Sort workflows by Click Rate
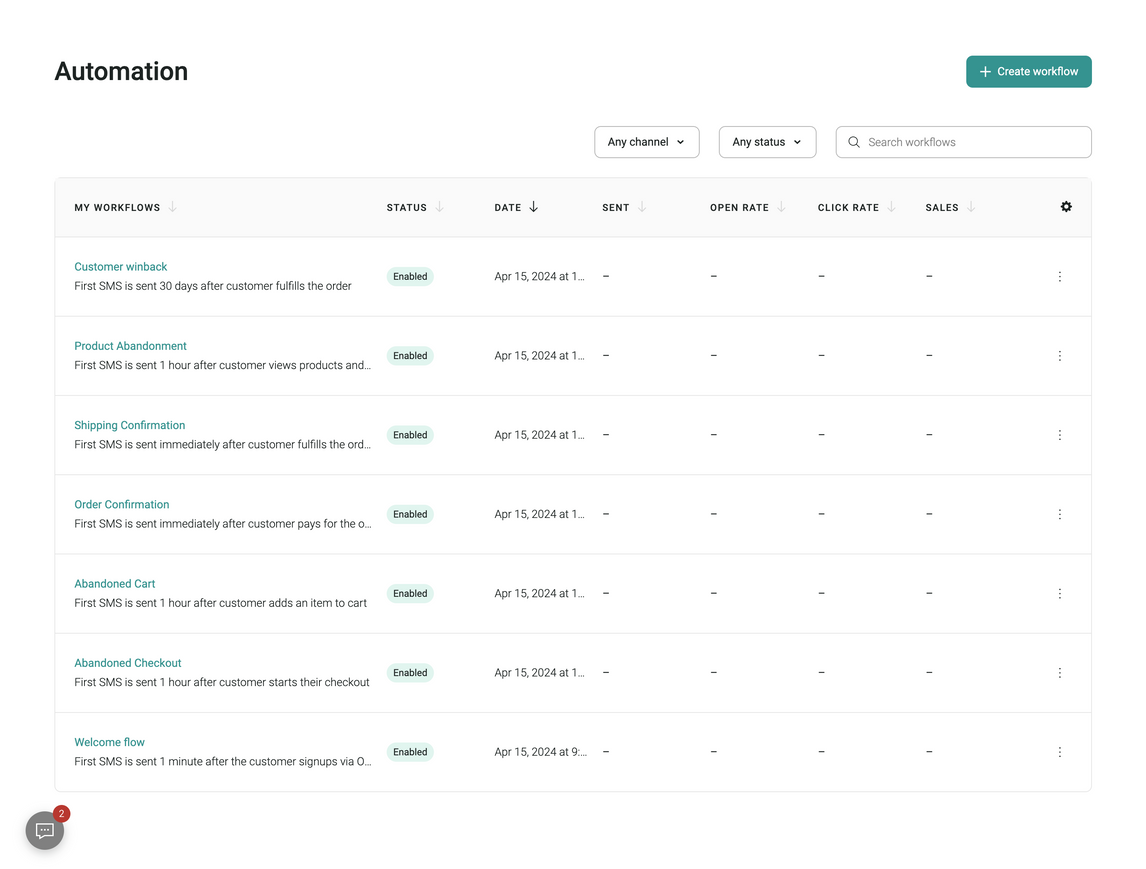 tap(891, 207)
